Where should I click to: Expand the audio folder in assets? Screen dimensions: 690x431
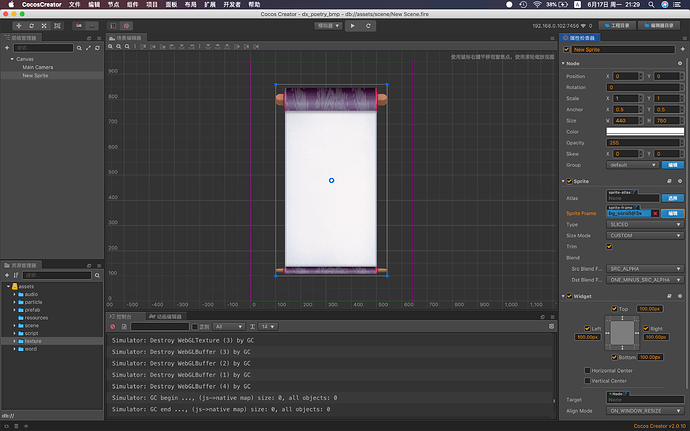point(15,294)
